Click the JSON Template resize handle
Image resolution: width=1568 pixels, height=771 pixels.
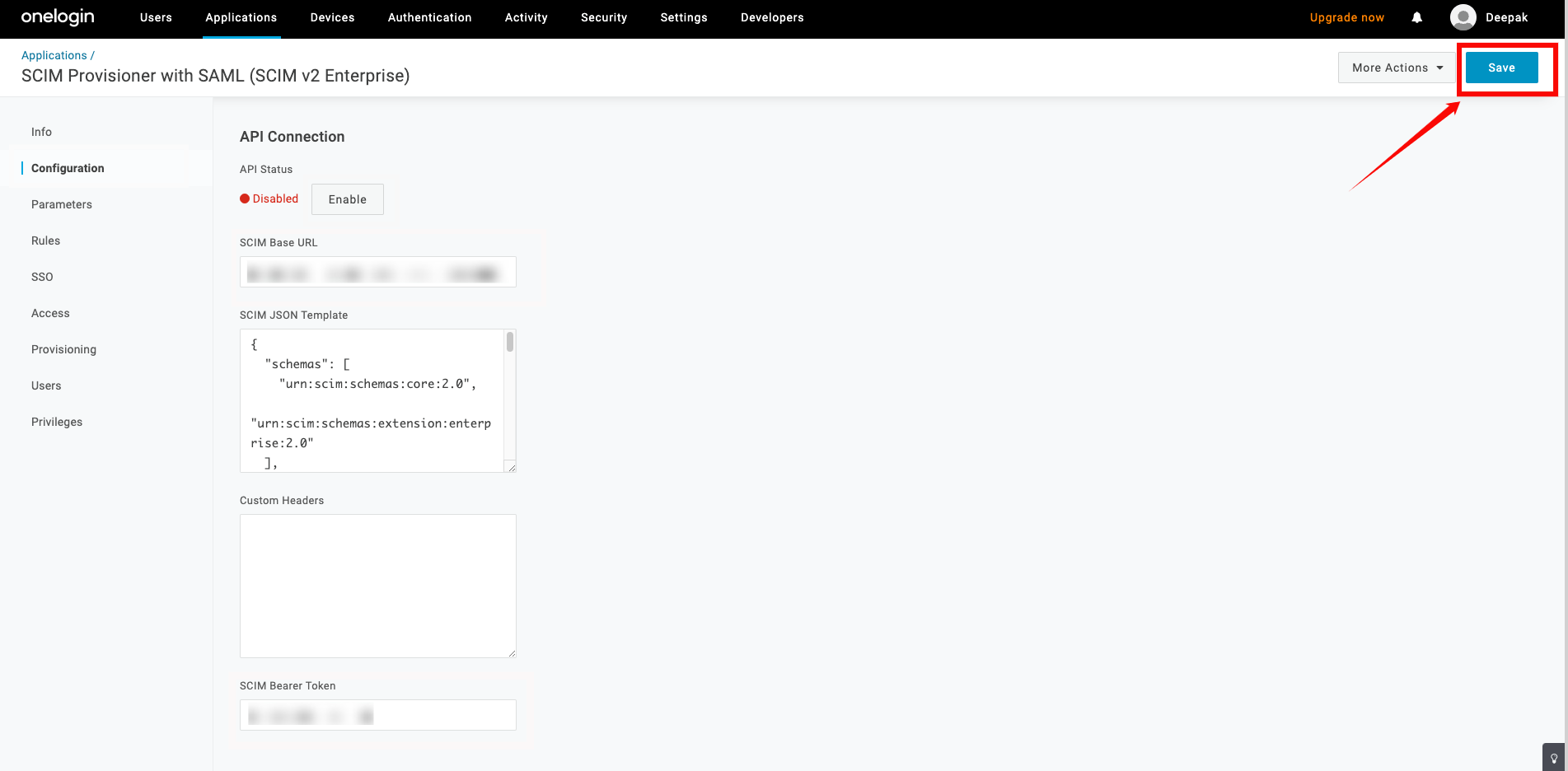coord(512,468)
